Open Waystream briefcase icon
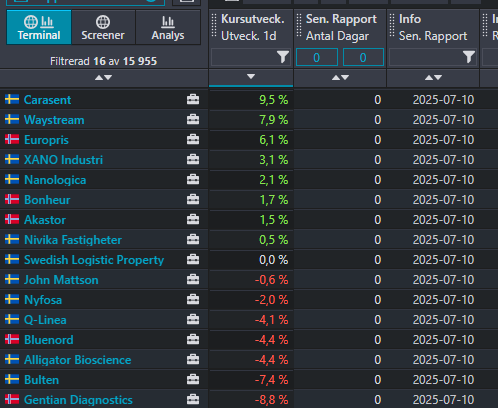The image size is (498, 408). 193,119
